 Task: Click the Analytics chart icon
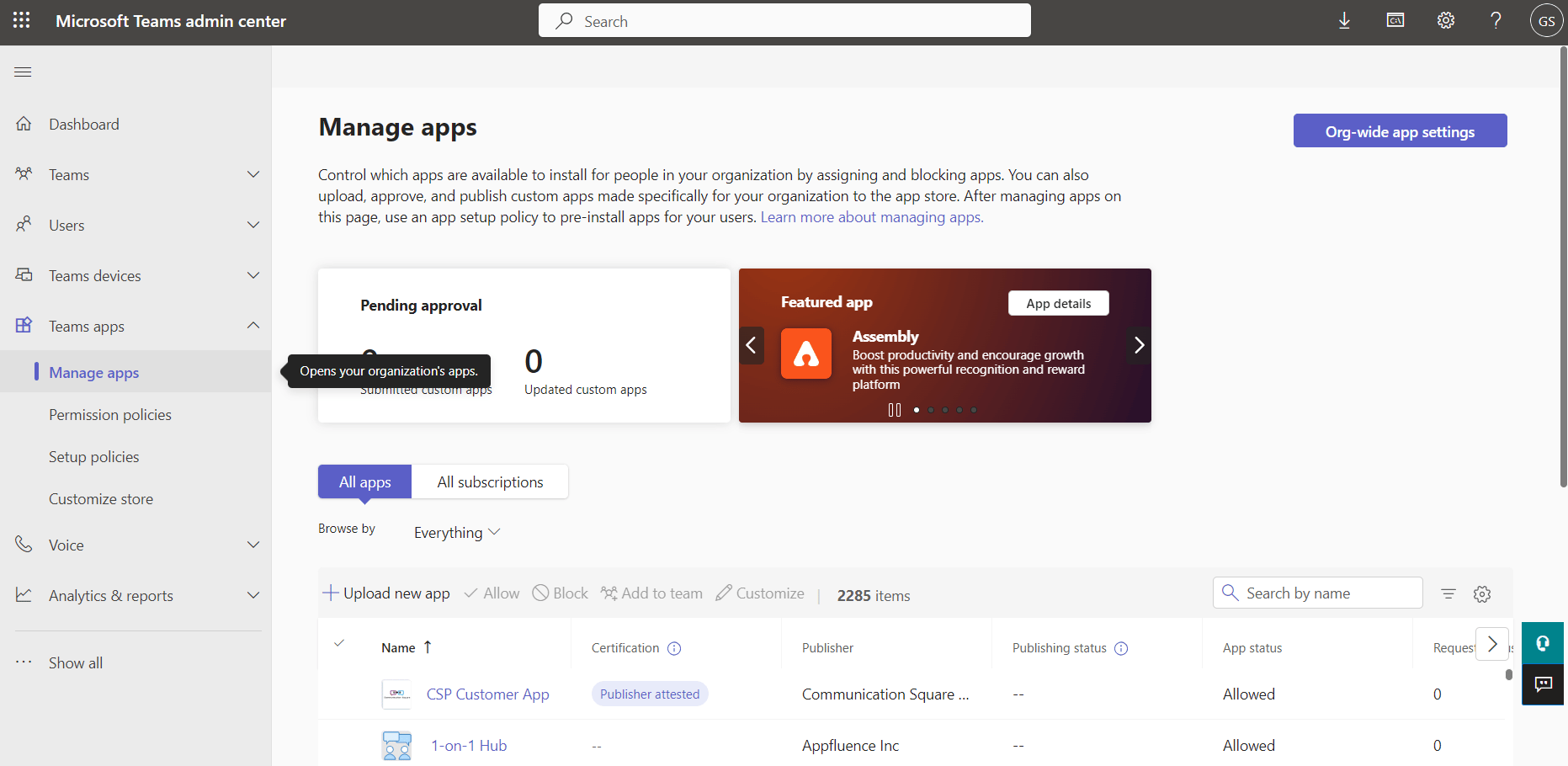point(24,595)
